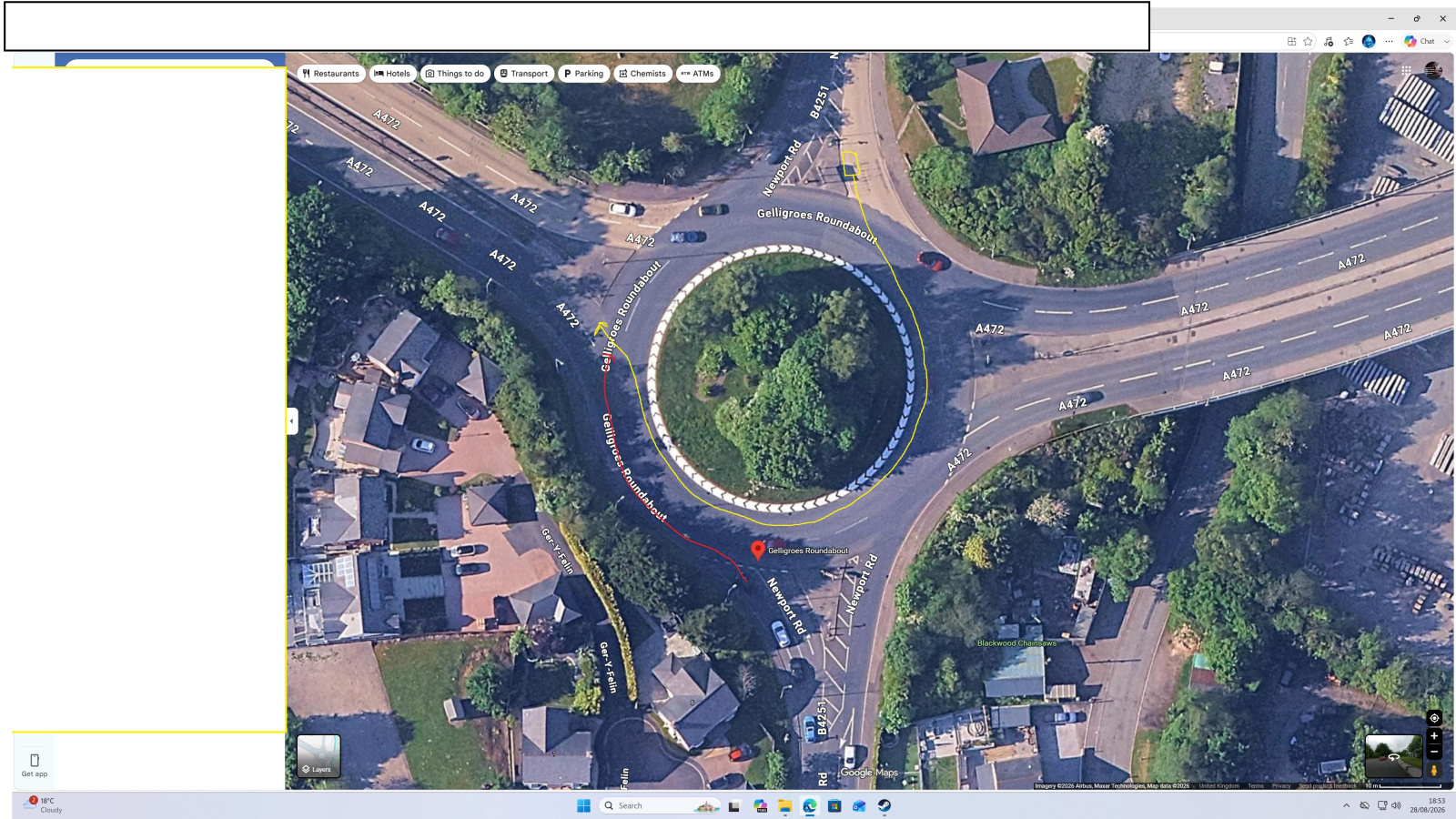
Task: Open Steam from the taskbar
Action: pos(884,805)
